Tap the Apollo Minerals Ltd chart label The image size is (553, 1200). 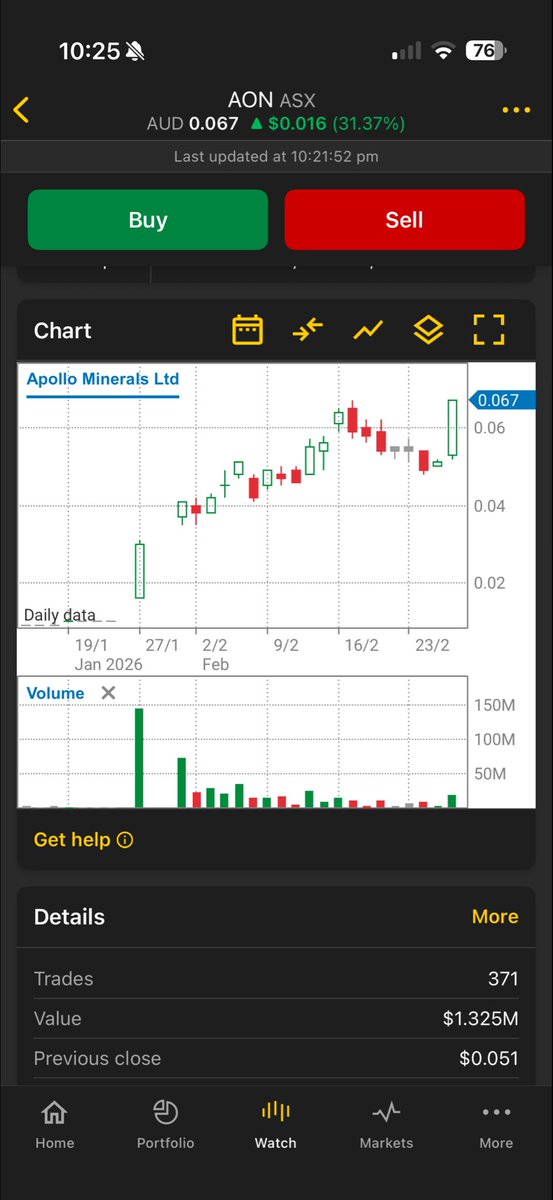click(103, 380)
